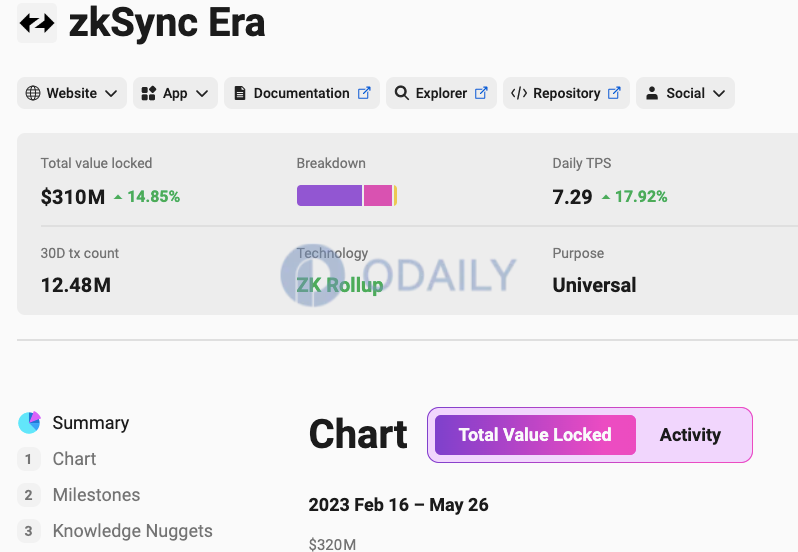Click the Breakdown label
Image resolution: width=798 pixels, height=552 pixels.
point(331,163)
